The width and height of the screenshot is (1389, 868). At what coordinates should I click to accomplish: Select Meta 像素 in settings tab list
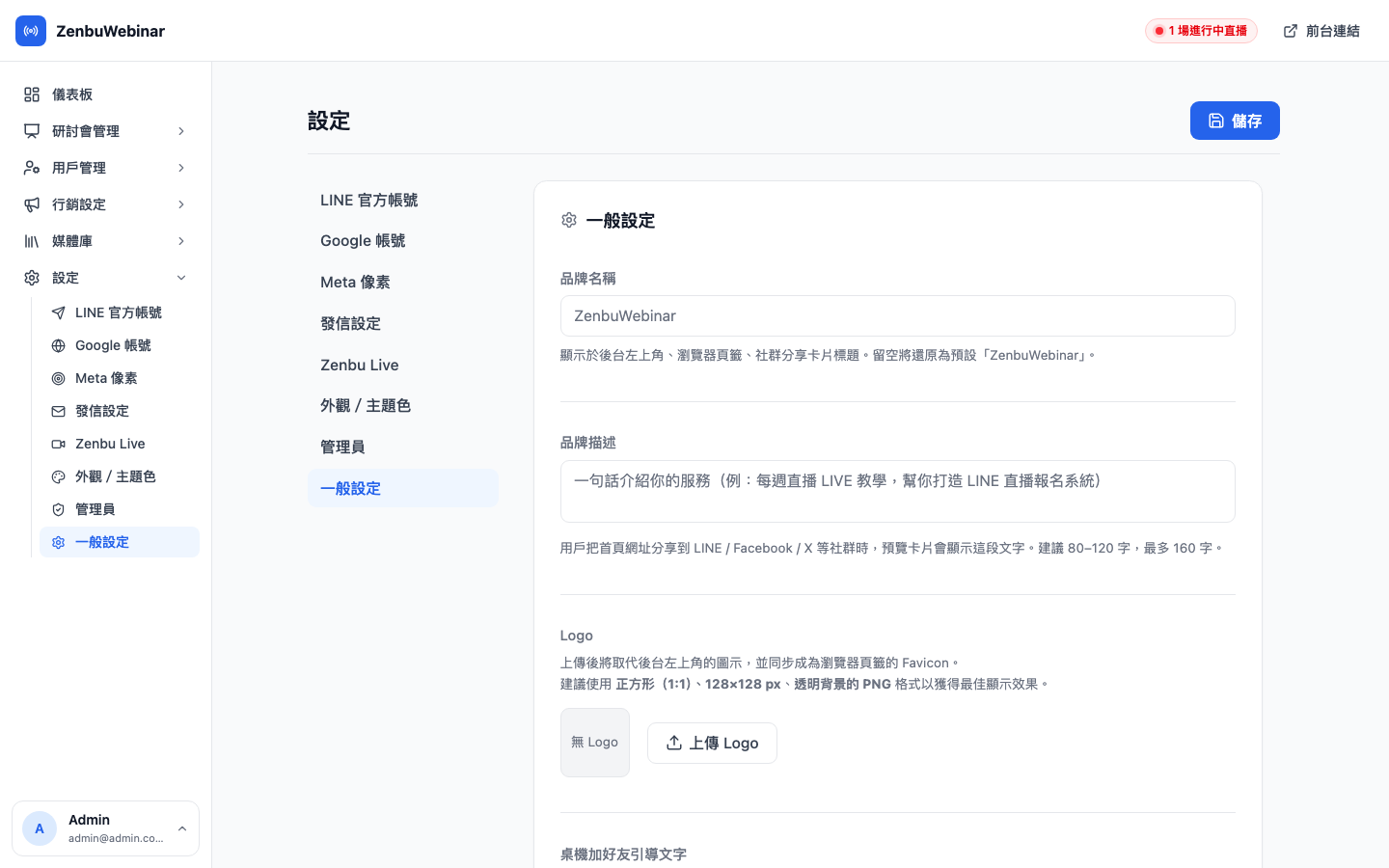point(403,282)
